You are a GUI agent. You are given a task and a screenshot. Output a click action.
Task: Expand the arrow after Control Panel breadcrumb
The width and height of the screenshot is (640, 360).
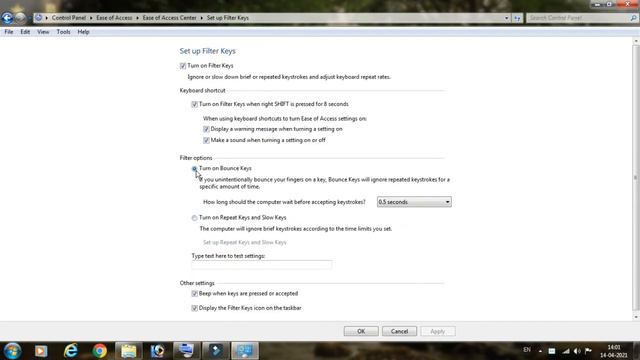coord(91,18)
